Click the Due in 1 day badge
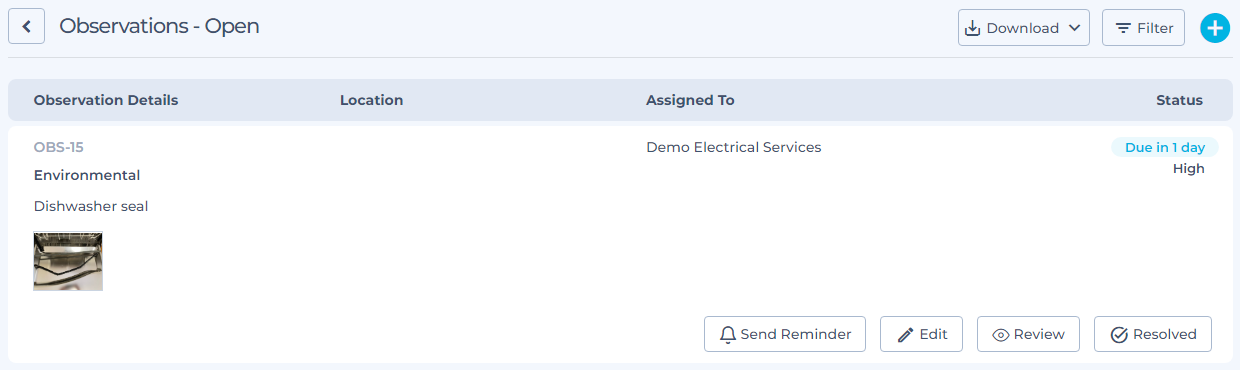This screenshot has width=1240, height=370. [1165, 147]
